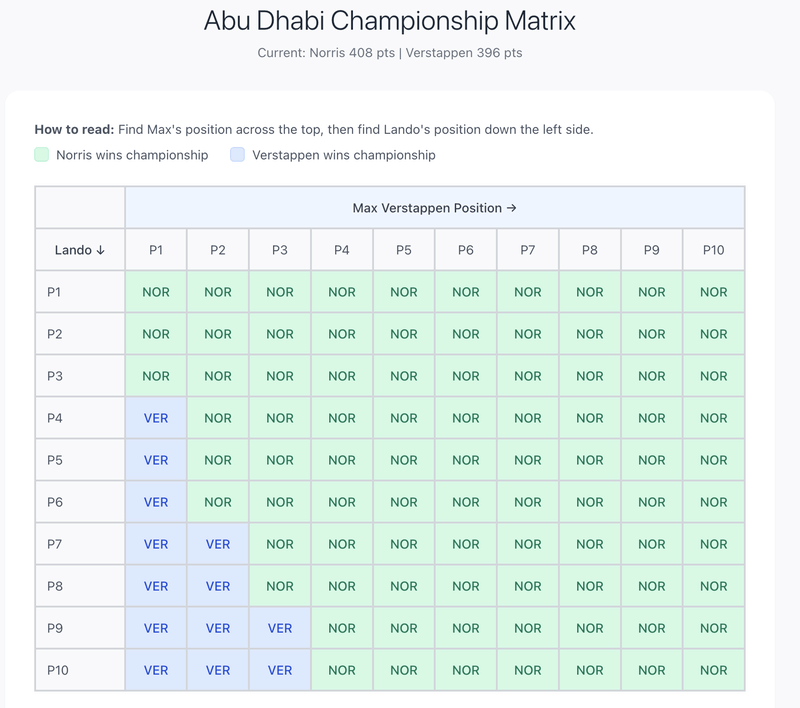Viewport: 800px width, 708px height.
Task: Click the Lando column header cell
Action: 80,250
